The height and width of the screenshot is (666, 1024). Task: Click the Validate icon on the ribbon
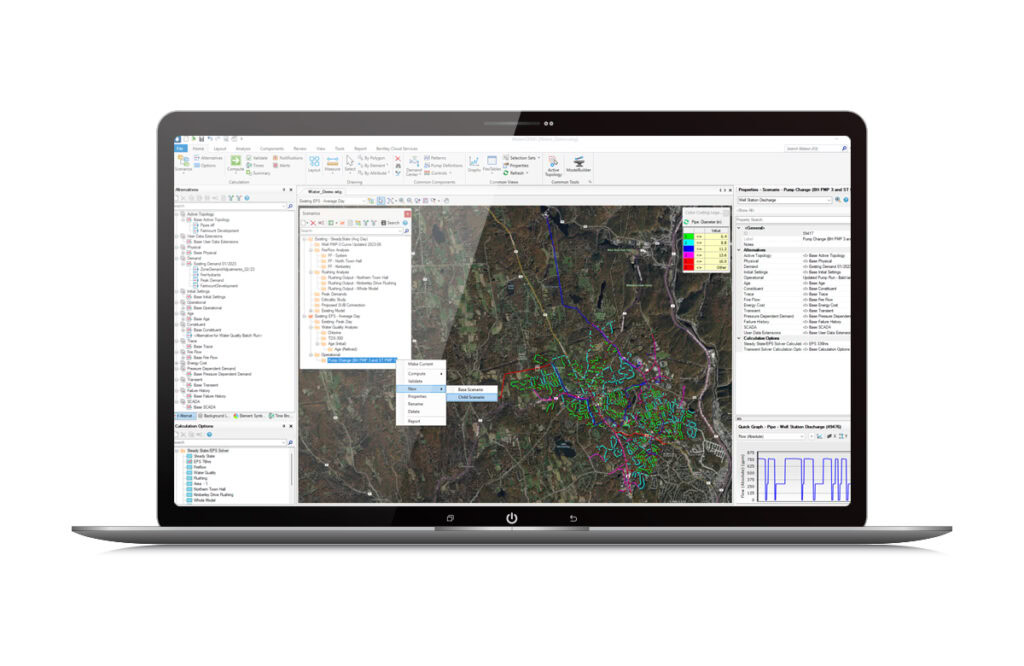coord(249,158)
